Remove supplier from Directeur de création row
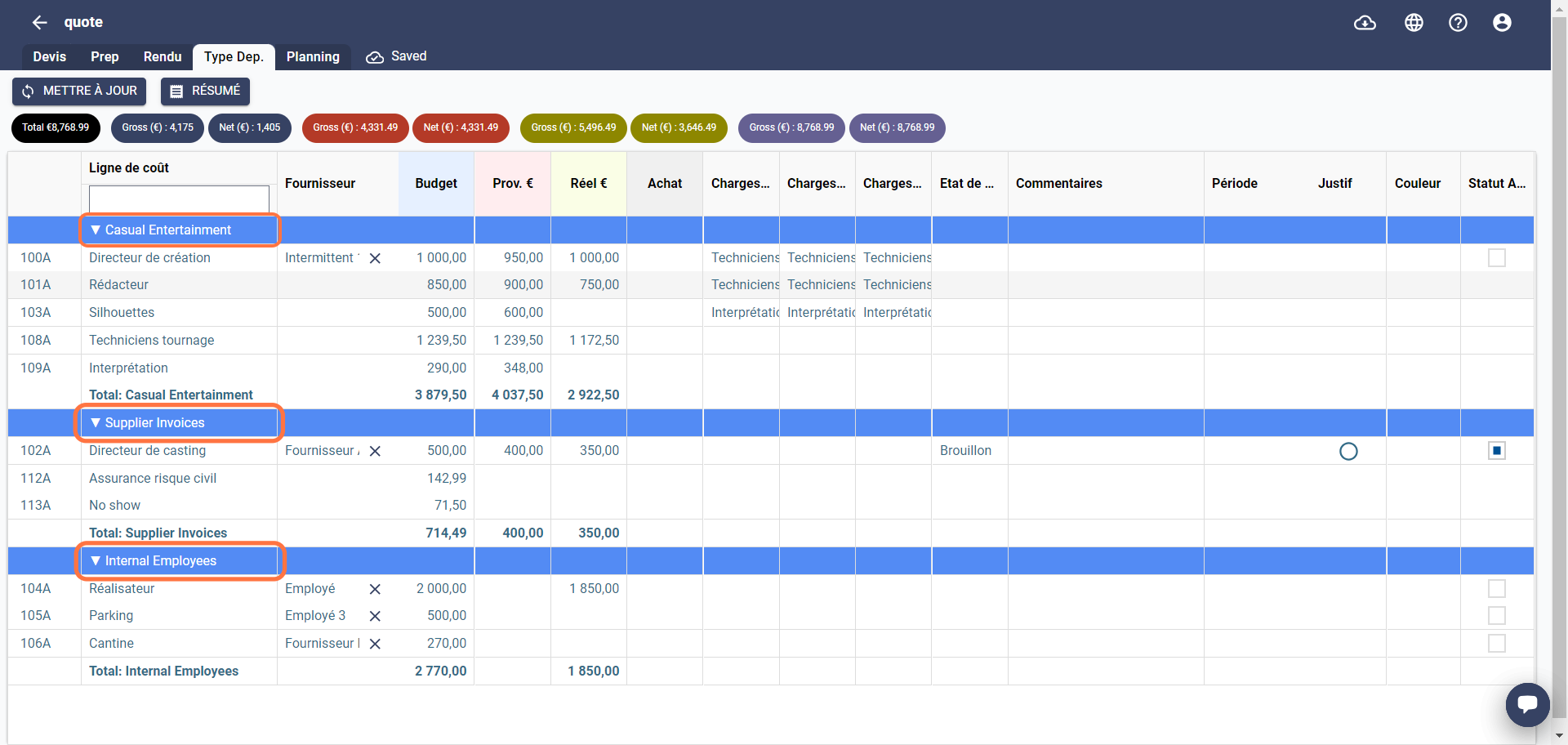This screenshot has width=1568, height=745. coord(375,258)
